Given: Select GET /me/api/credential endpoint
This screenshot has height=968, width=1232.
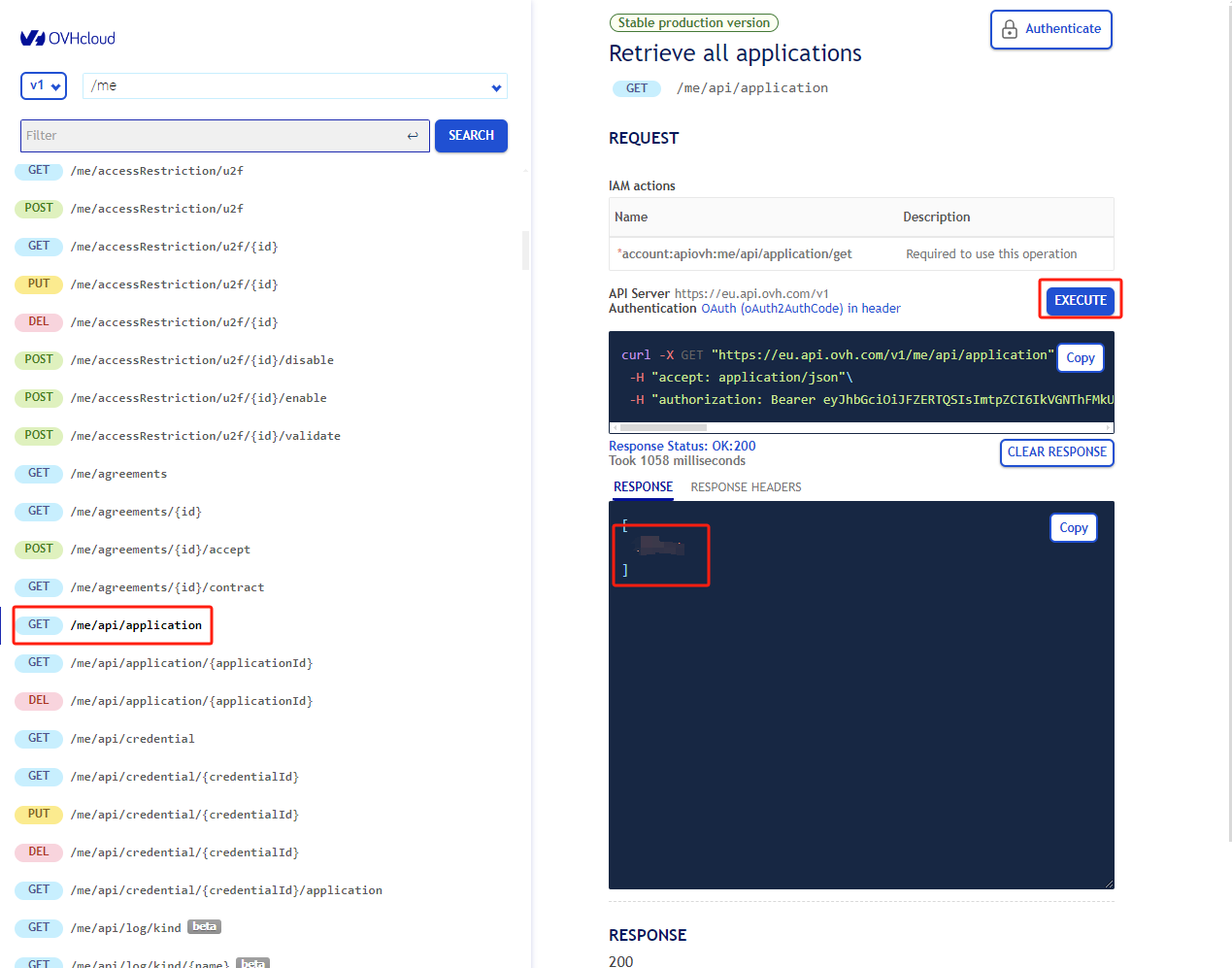Looking at the screenshot, I should [105, 739].
